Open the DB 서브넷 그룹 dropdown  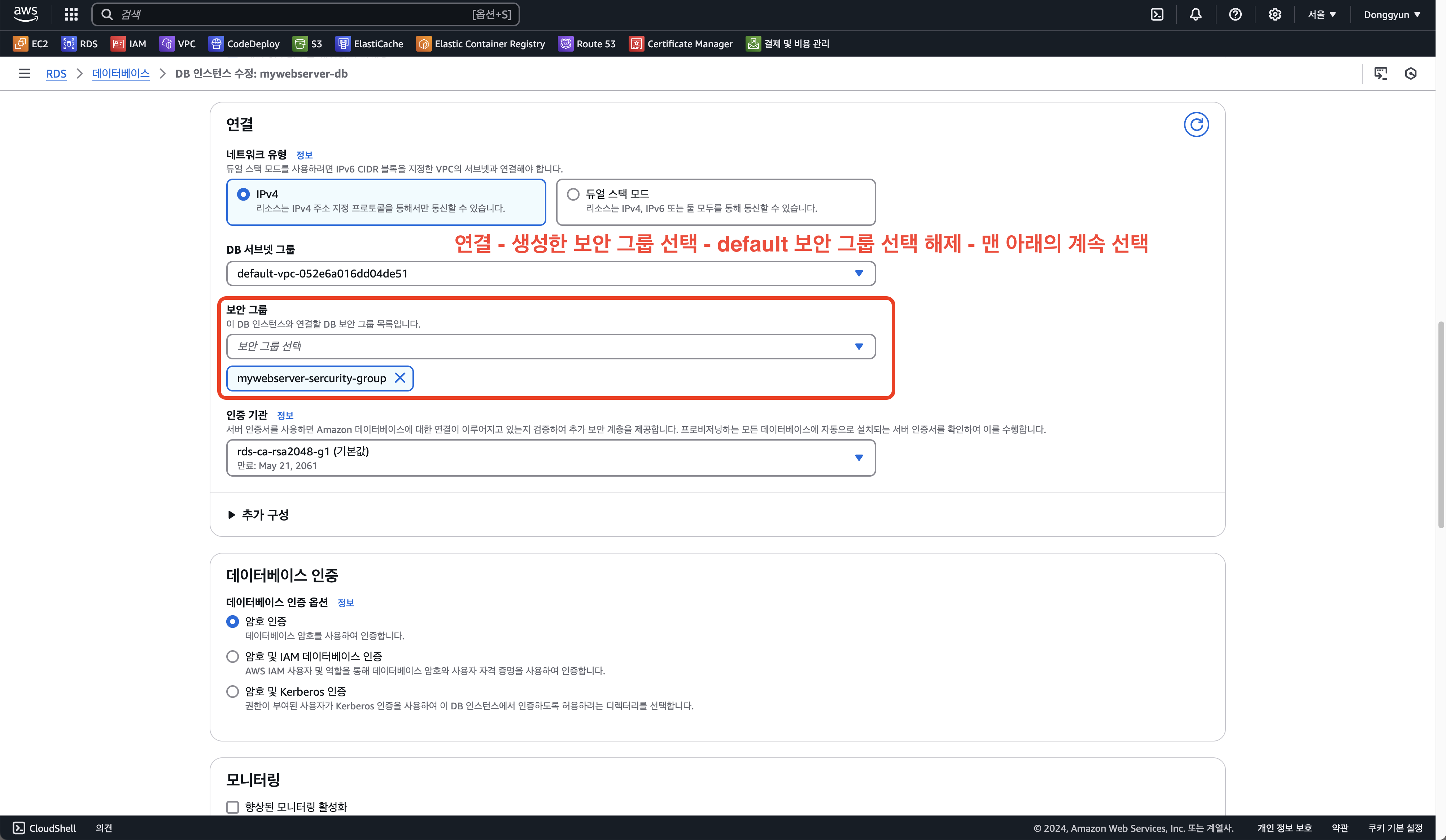point(551,274)
